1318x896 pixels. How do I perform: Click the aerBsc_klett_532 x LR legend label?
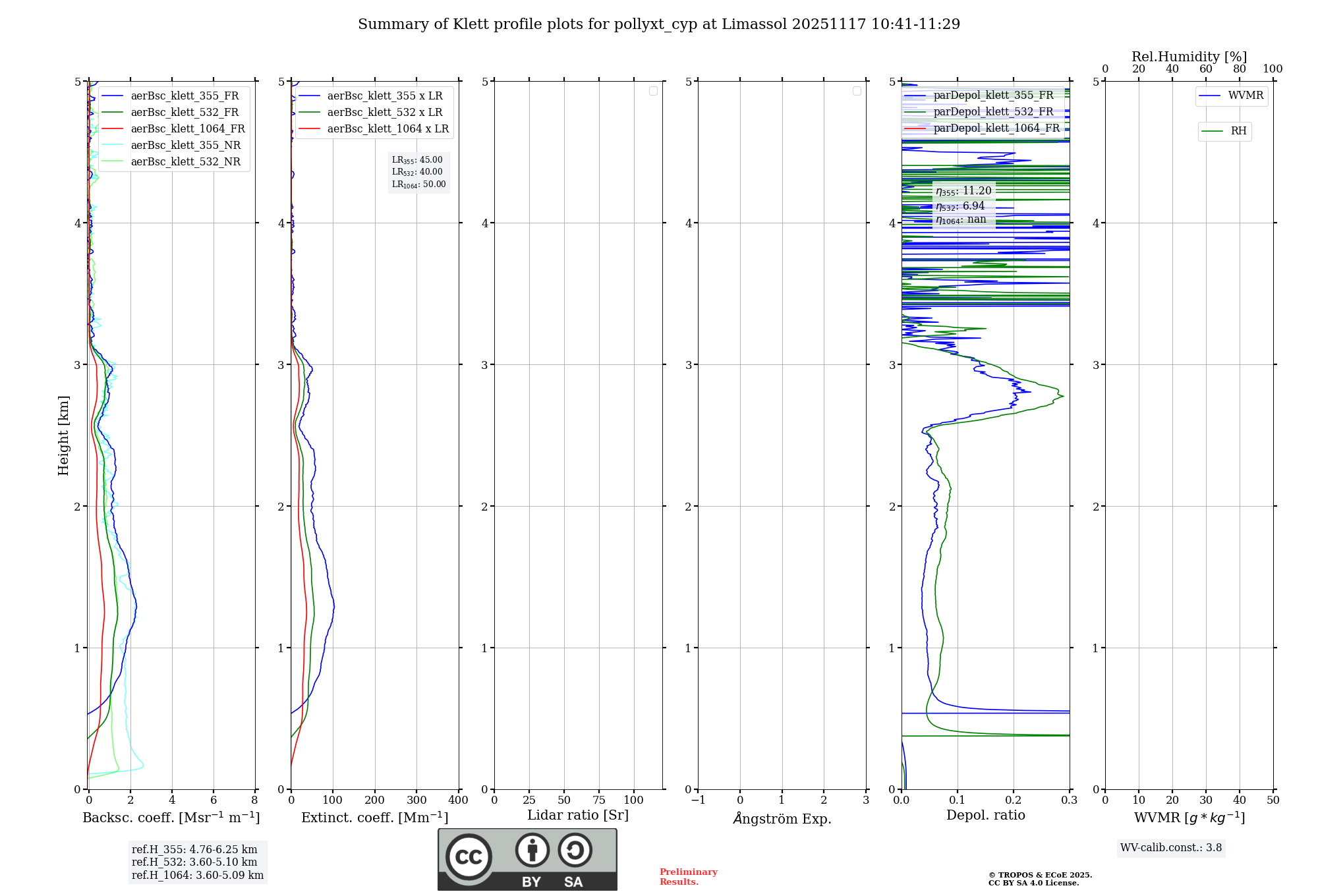[385, 113]
